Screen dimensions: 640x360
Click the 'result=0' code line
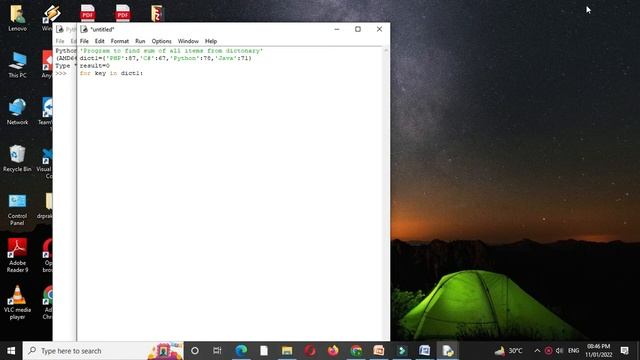[94, 66]
